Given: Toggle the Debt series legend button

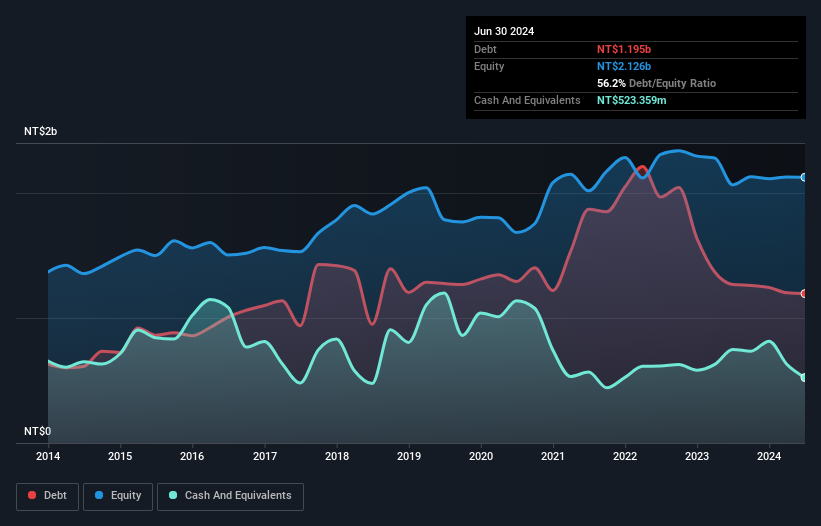Looking at the screenshot, I should pos(48,496).
